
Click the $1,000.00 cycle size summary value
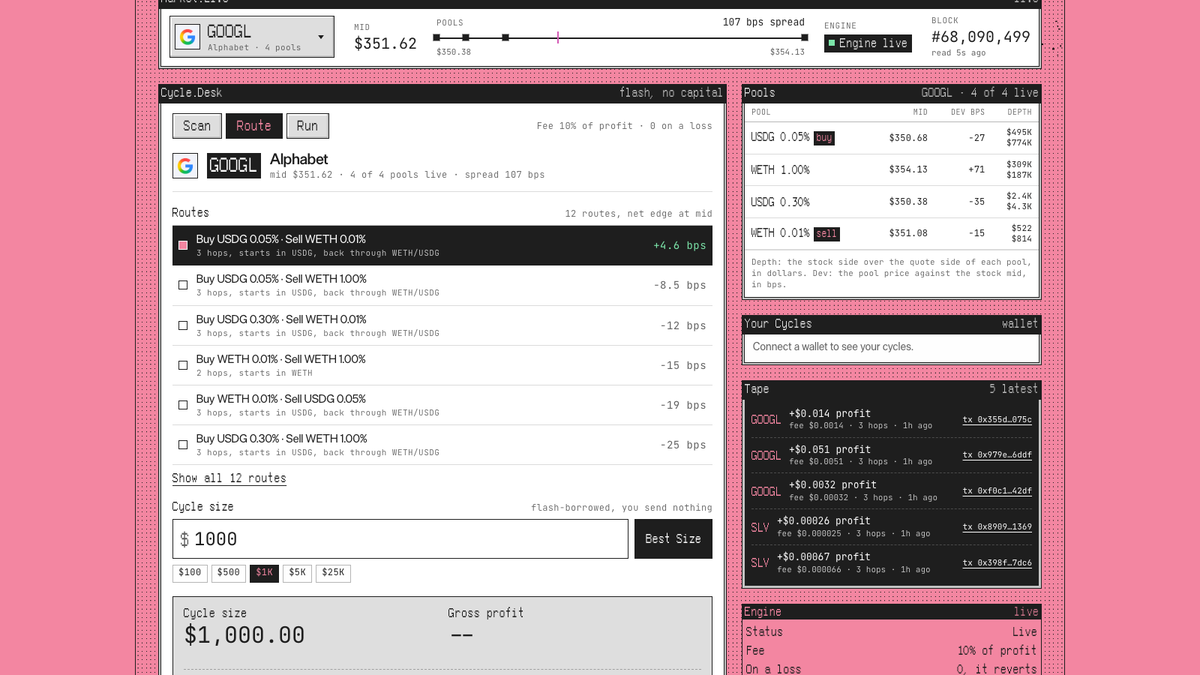244,635
